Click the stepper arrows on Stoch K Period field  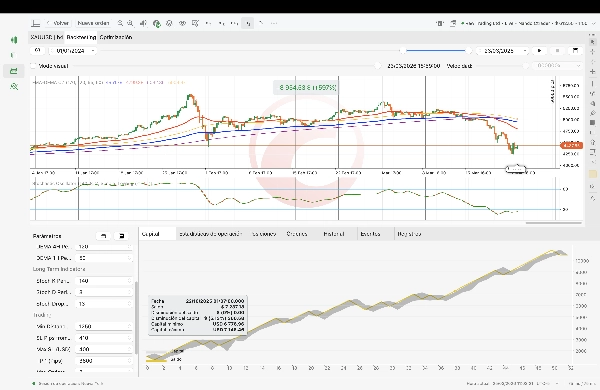click(129, 281)
